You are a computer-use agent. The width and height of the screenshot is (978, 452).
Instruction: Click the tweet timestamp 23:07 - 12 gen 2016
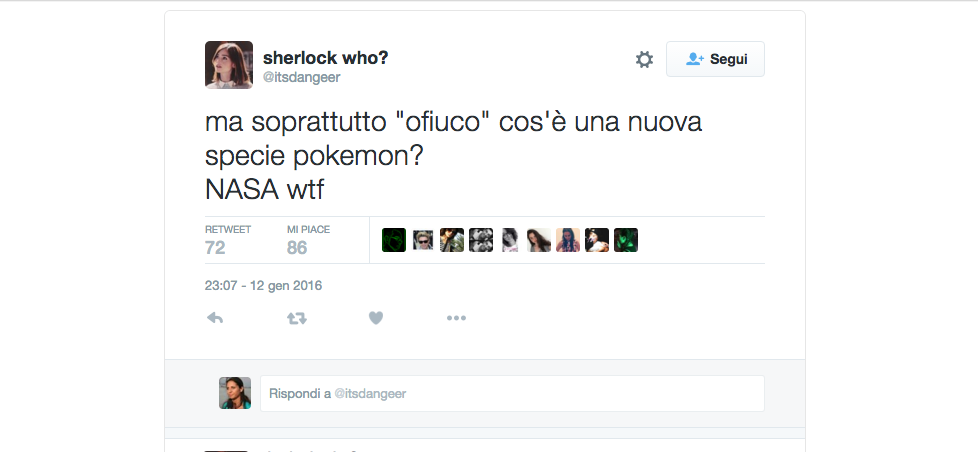263,286
